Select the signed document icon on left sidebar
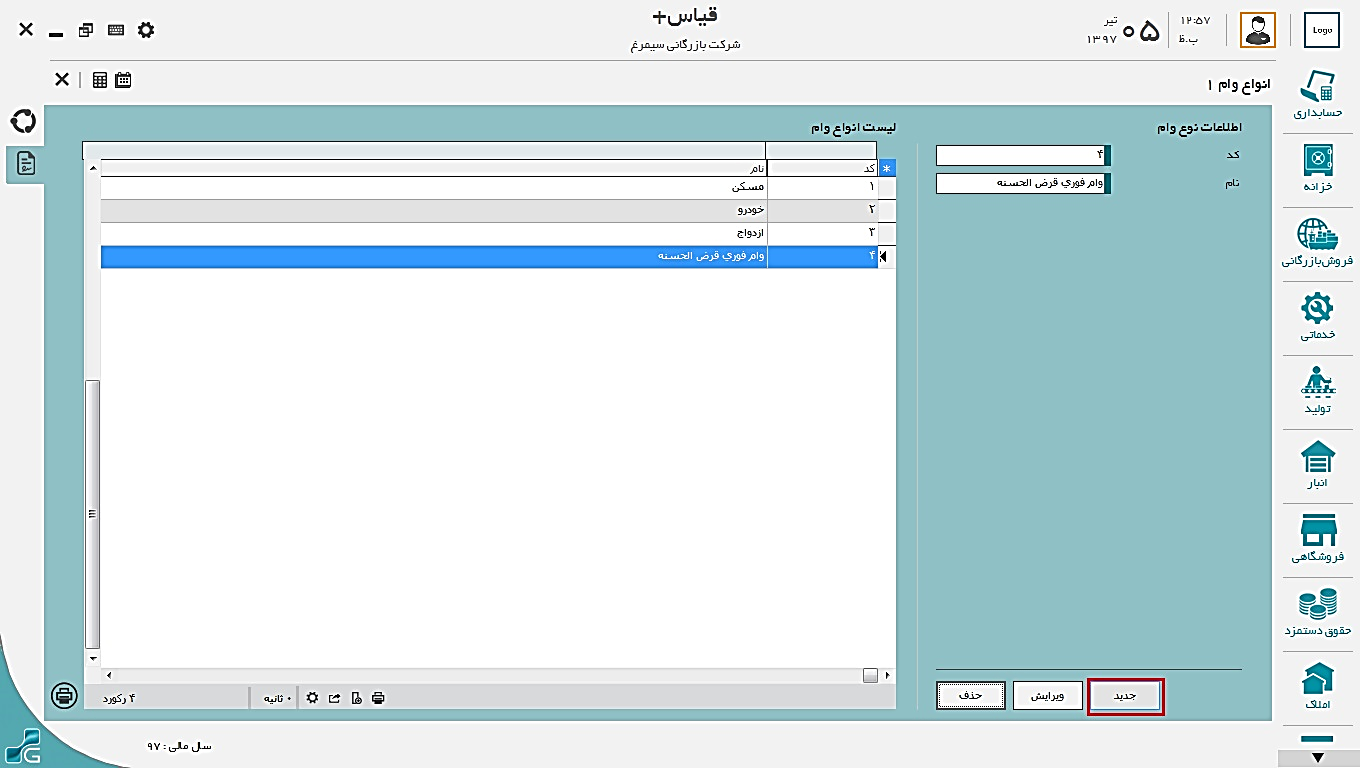This screenshot has height=768, width=1360. [26, 163]
